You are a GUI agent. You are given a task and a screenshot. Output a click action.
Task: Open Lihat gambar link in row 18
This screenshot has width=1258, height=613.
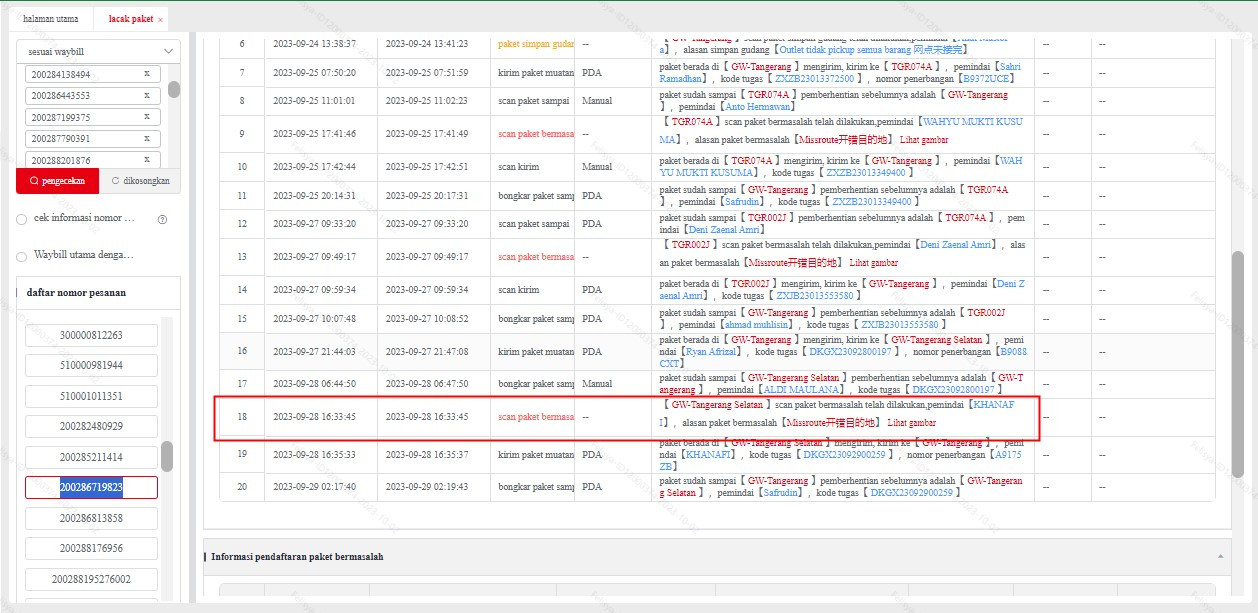click(912, 423)
